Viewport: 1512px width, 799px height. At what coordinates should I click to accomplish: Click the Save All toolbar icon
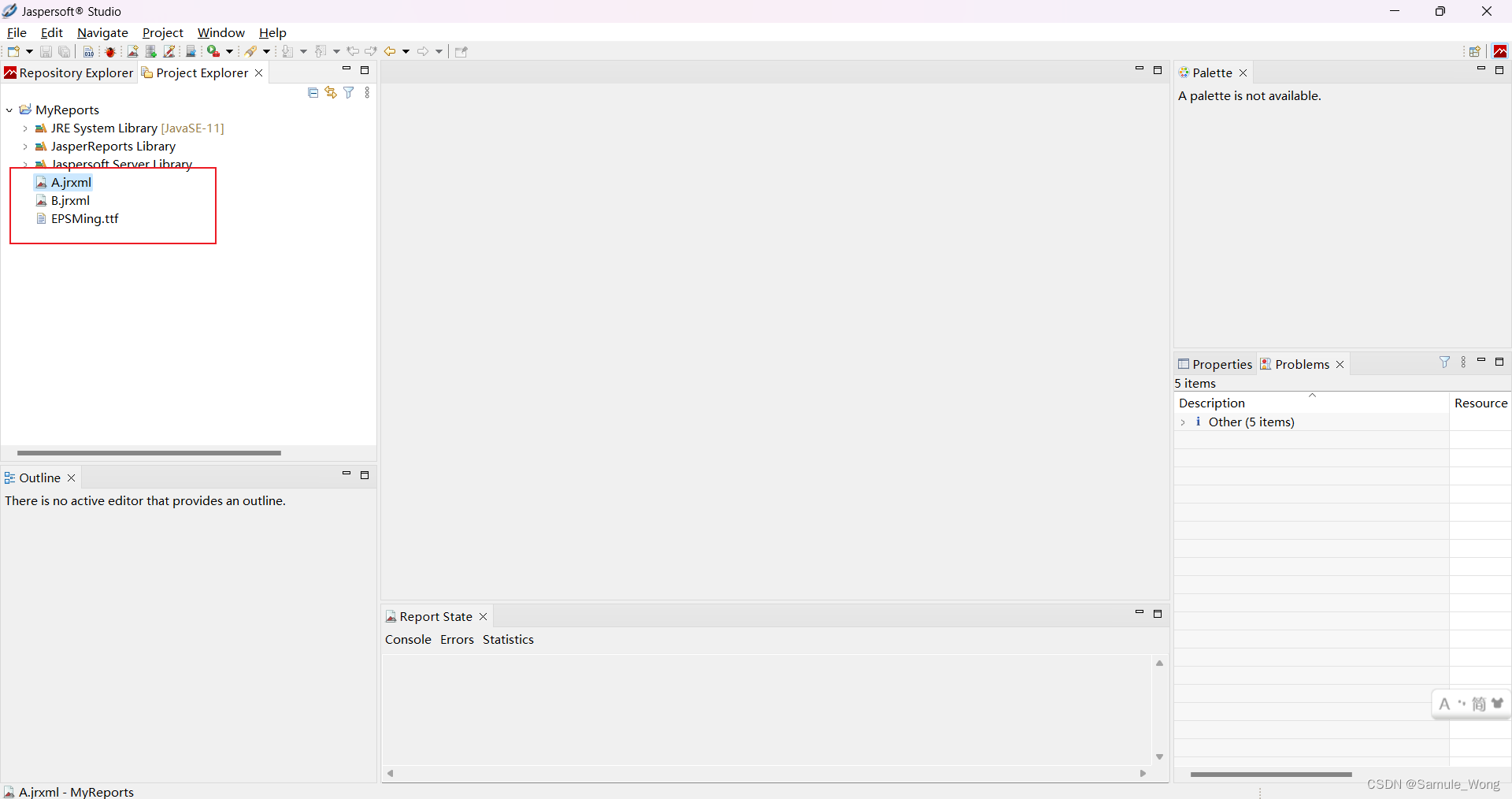click(65, 52)
